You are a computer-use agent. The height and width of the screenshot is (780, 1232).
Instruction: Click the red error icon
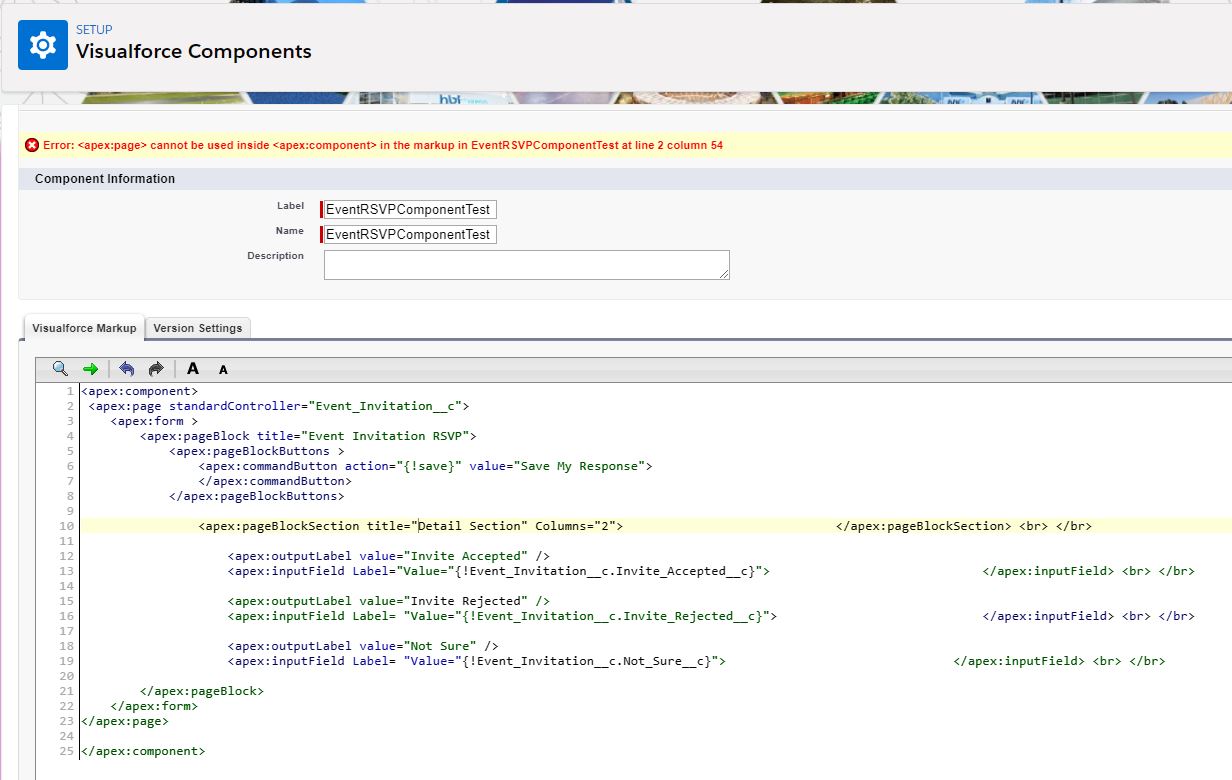point(32,145)
